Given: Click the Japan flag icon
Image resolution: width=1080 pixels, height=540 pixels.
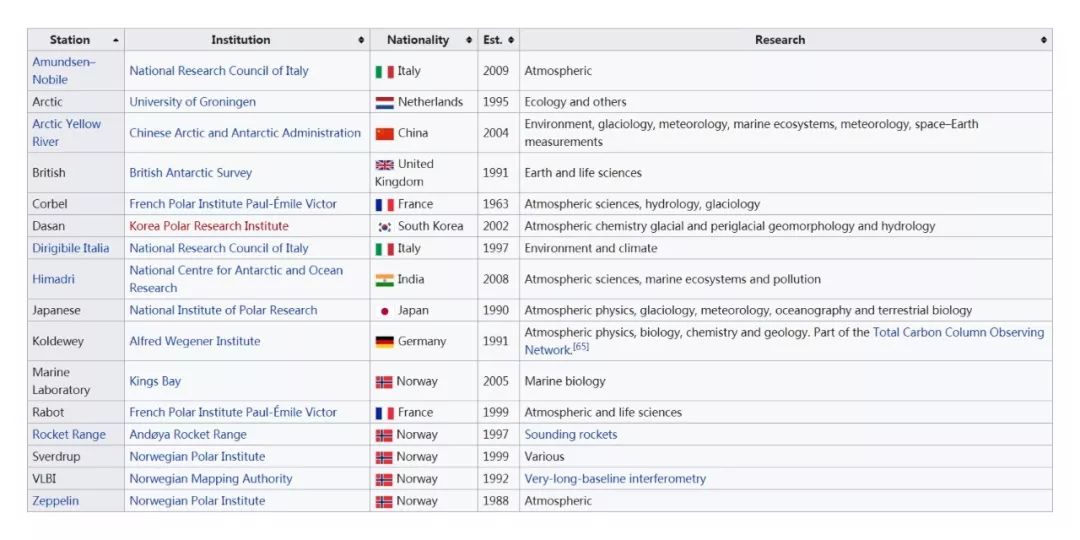Looking at the screenshot, I should click(384, 311).
